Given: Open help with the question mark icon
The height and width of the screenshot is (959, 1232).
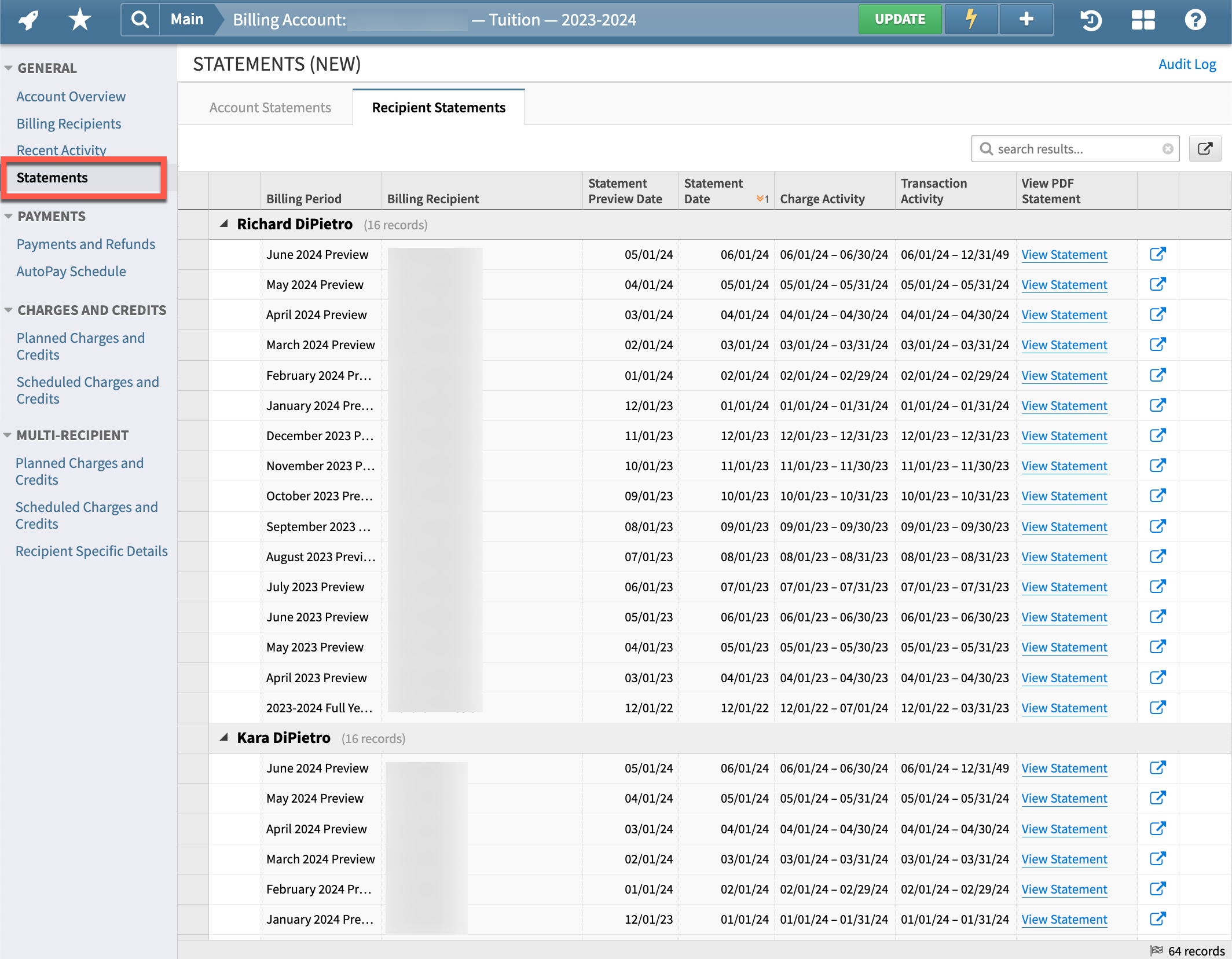Looking at the screenshot, I should click(x=1196, y=19).
